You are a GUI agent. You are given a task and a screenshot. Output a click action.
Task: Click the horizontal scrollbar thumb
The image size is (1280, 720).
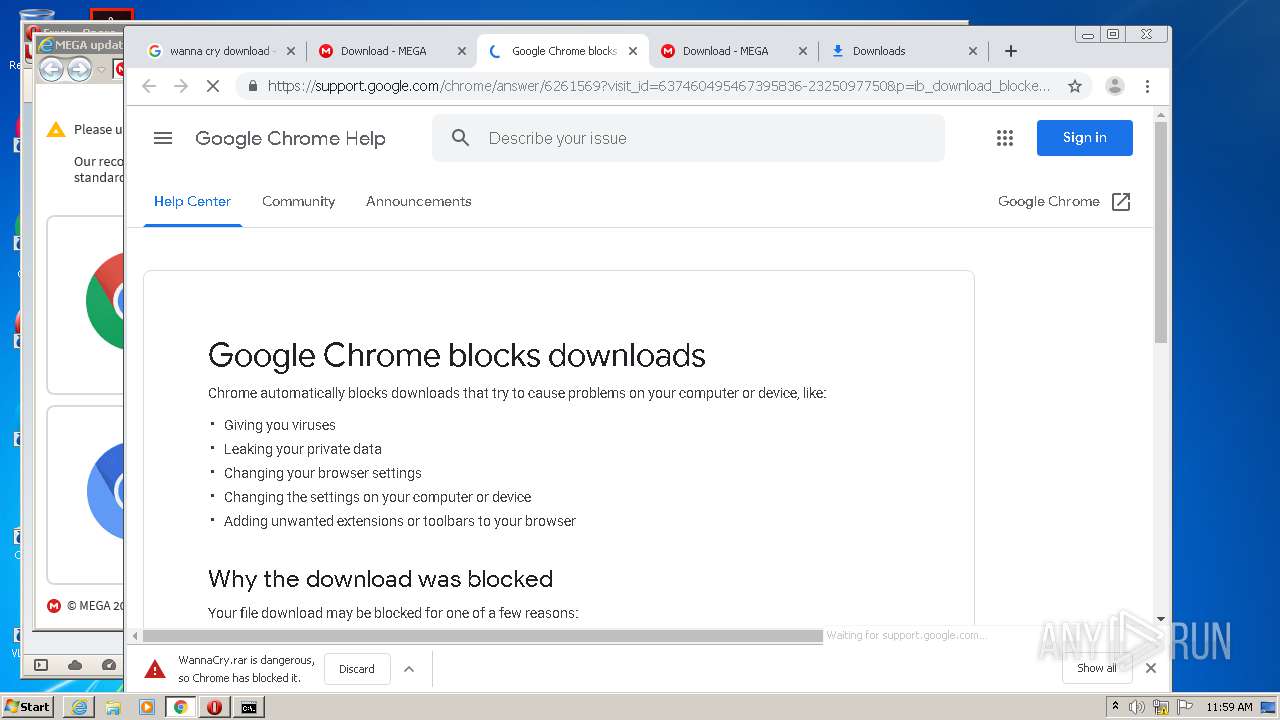(482, 636)
